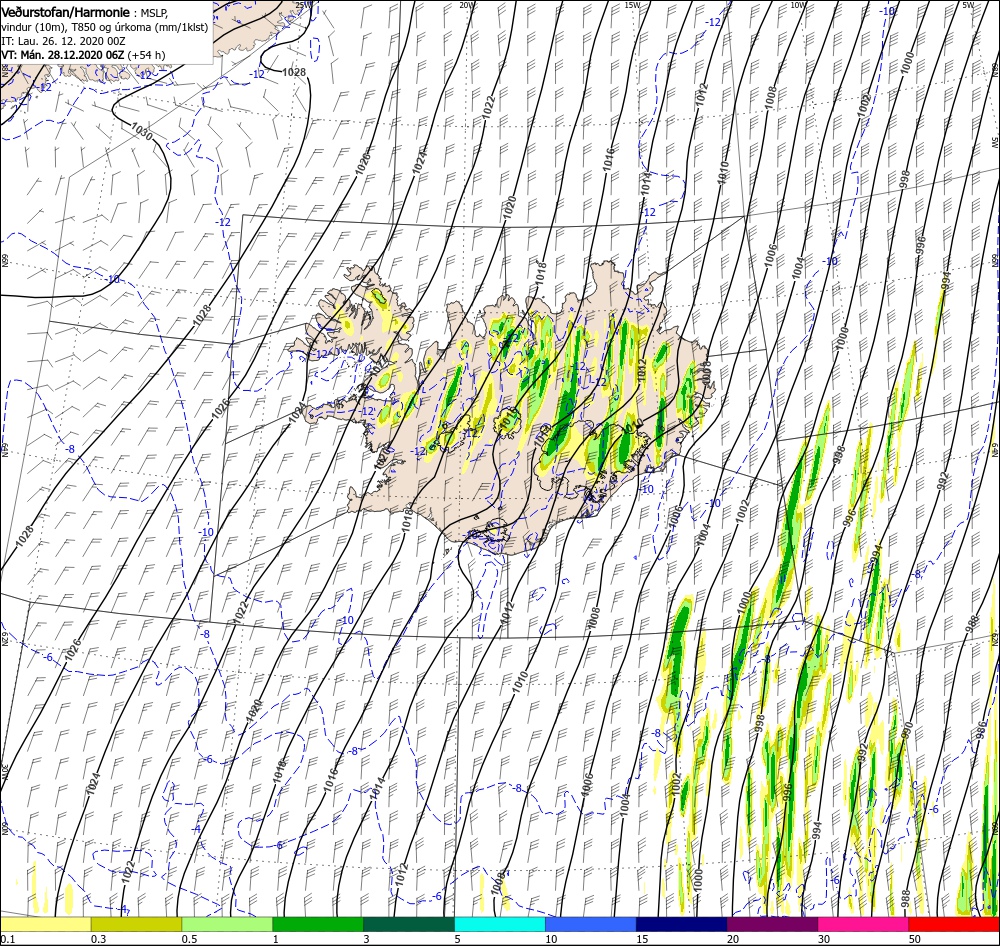
Task: Click the '0.1' legend value label
Action: 7,939
